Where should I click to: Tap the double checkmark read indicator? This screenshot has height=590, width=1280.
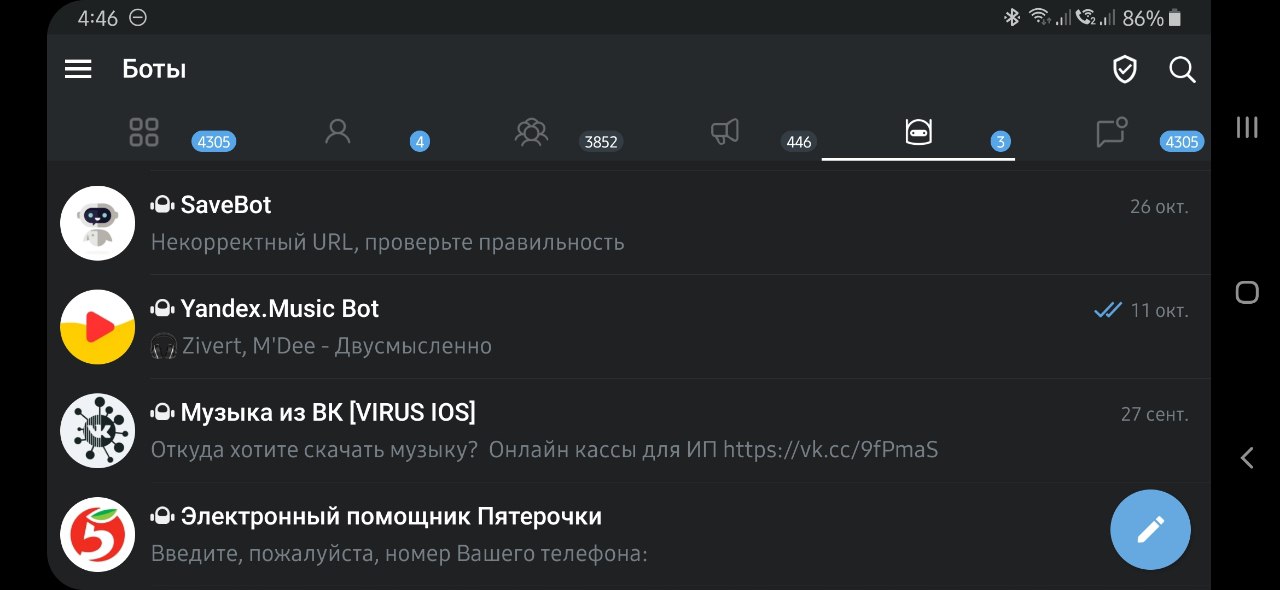pyautogui.click(x=1108, y=310)
